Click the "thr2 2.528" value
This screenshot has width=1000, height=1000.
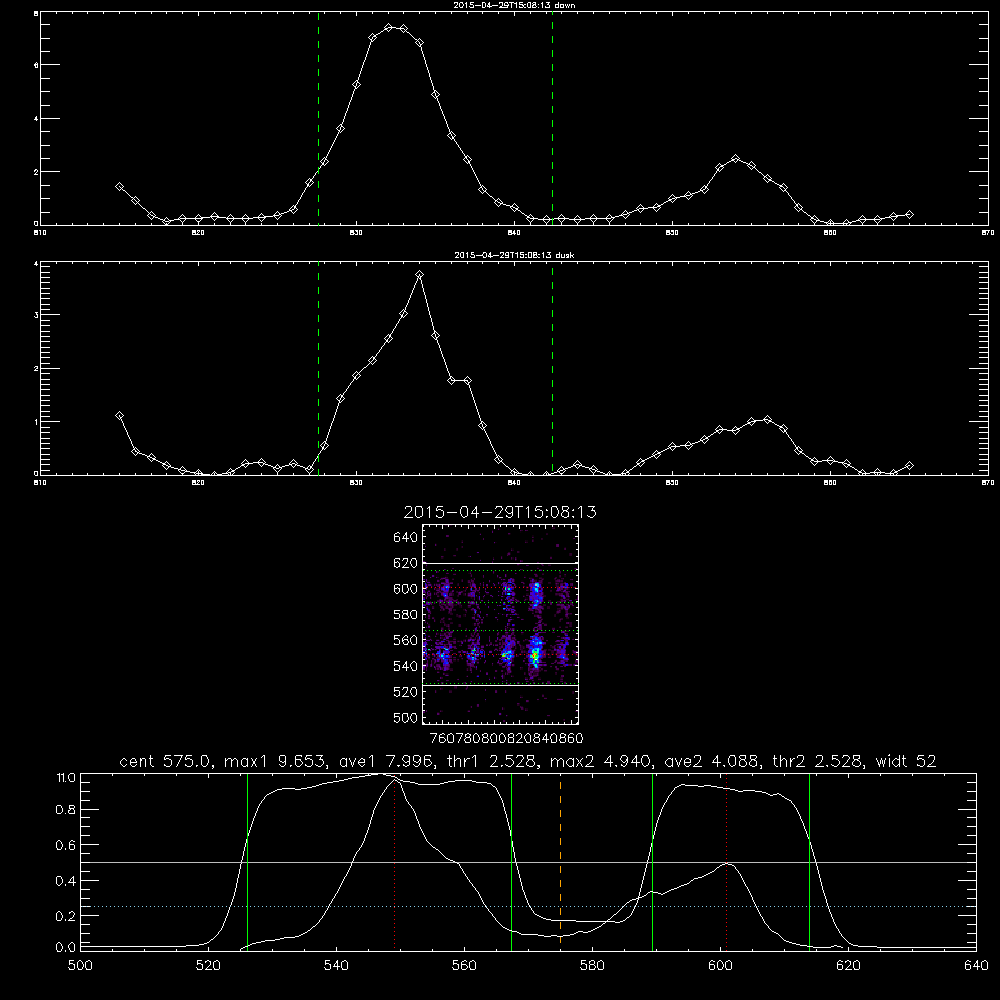815,761
